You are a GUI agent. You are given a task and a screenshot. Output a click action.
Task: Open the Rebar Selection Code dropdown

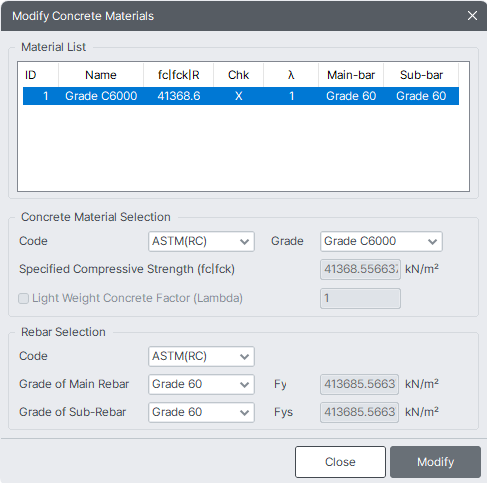pos(201,356)
